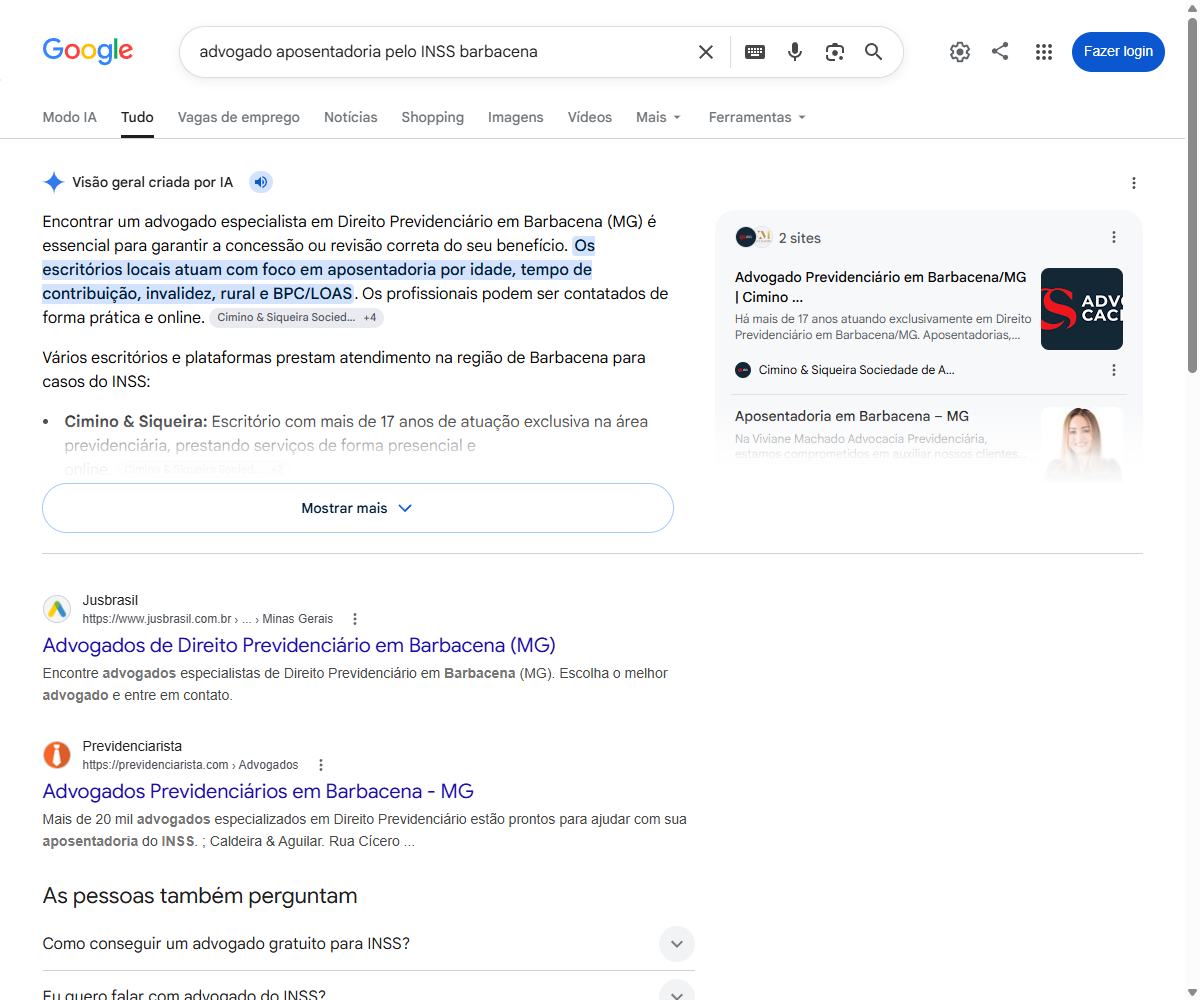
Task: Open the 'Shopping' tab
Action: click(433, 117)
